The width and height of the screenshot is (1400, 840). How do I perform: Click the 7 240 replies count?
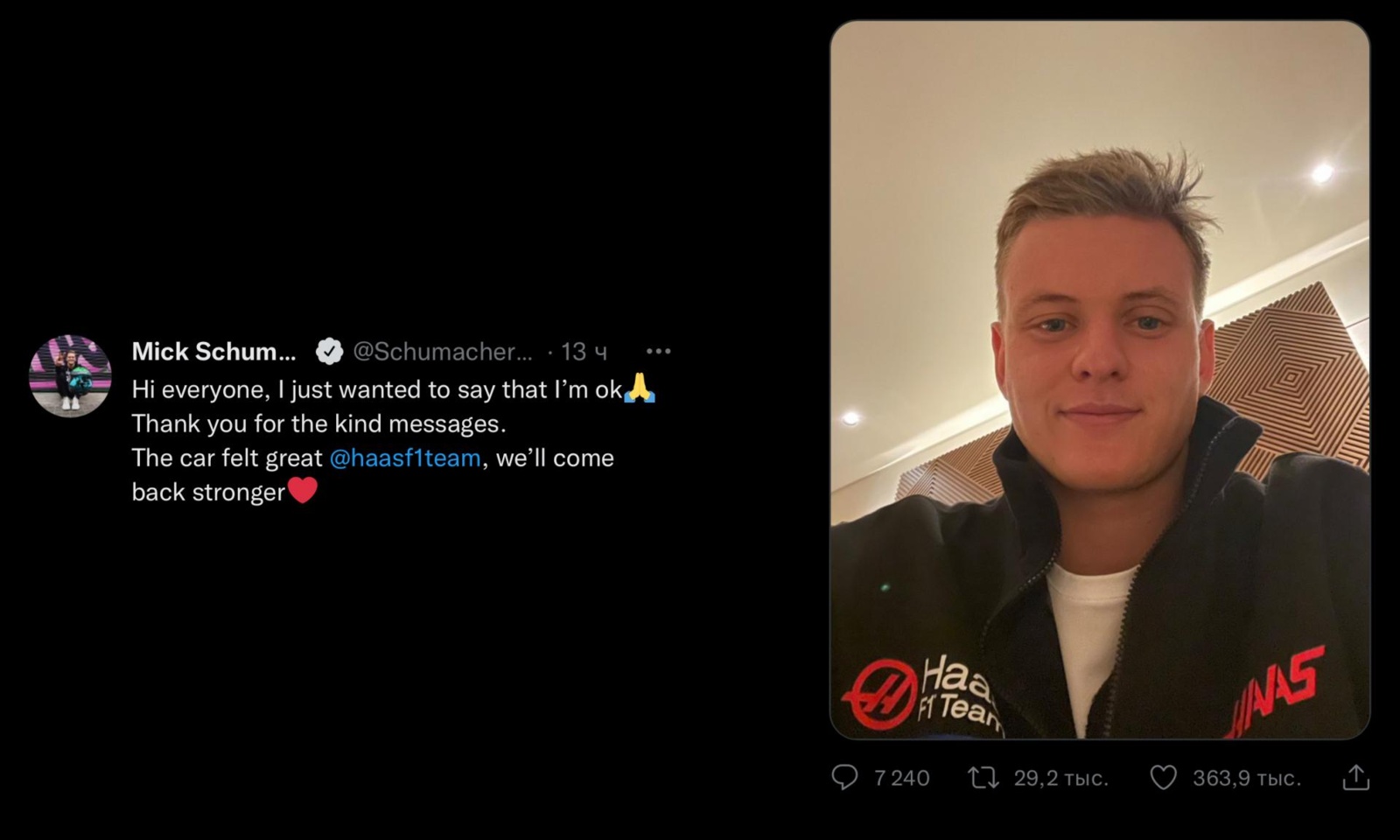pos(901,778)
